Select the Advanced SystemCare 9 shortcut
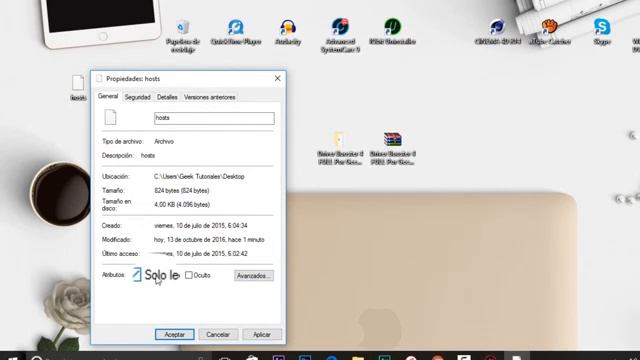The height and width of the screenshot is (360, 640). tap(340, 35)
